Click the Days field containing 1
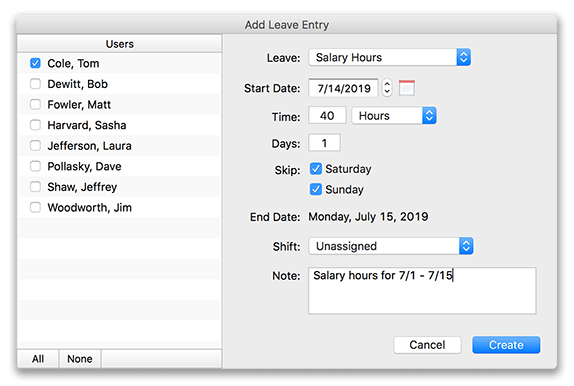This screenshot has width=574, height=386. [324, 143]
